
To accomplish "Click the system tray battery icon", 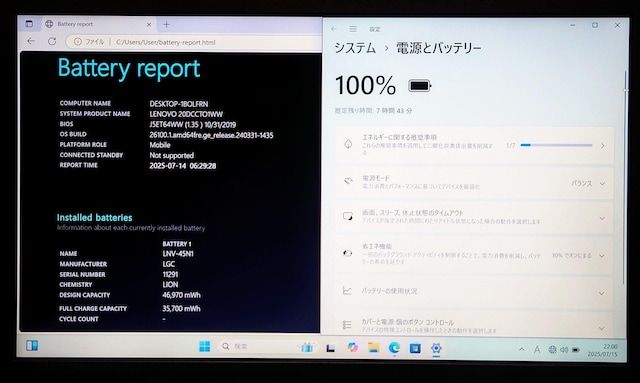I will pos(576,350).
